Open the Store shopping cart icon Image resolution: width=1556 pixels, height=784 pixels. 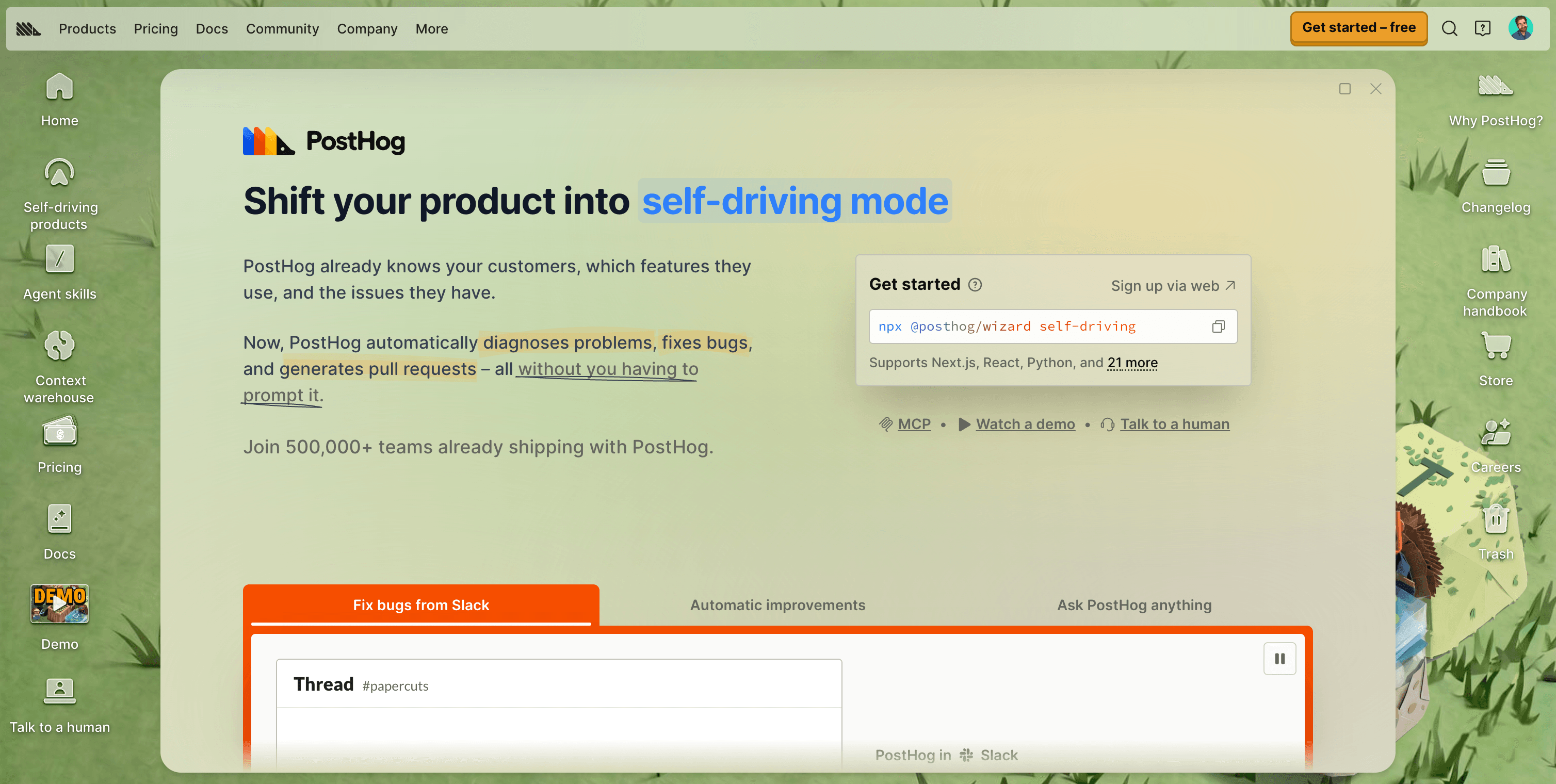click(x=1496, y=360)
